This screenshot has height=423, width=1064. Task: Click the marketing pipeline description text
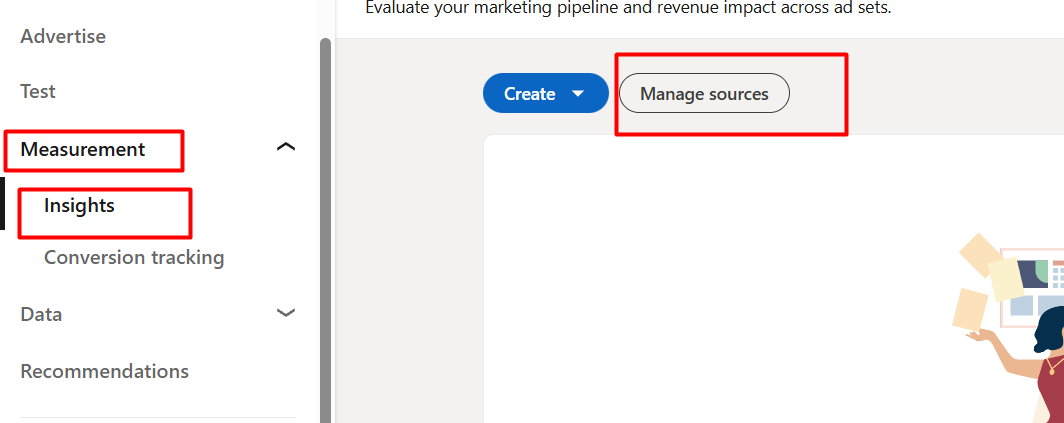click(x=627, y=8)
